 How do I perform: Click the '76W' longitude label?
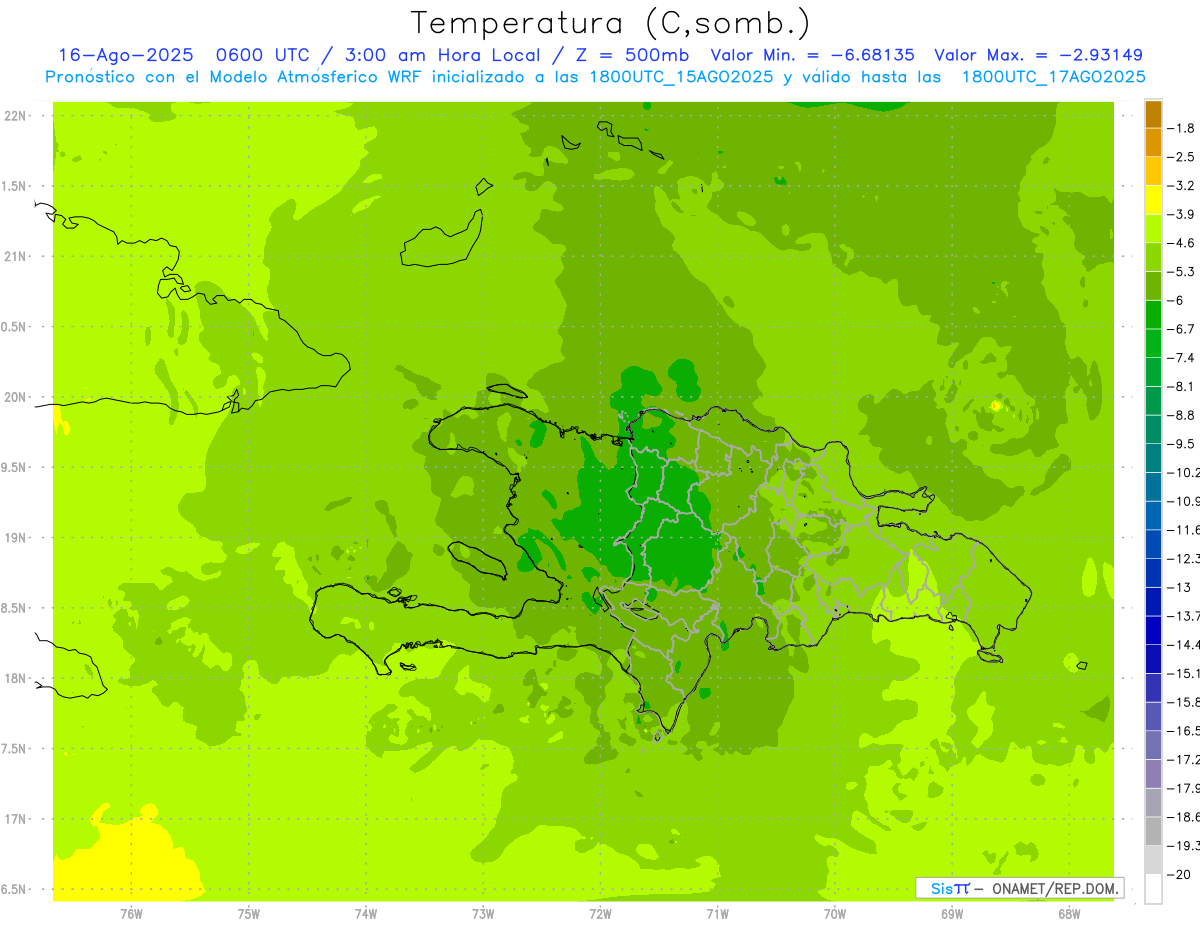pyautogui.click(x=131, y=914)
